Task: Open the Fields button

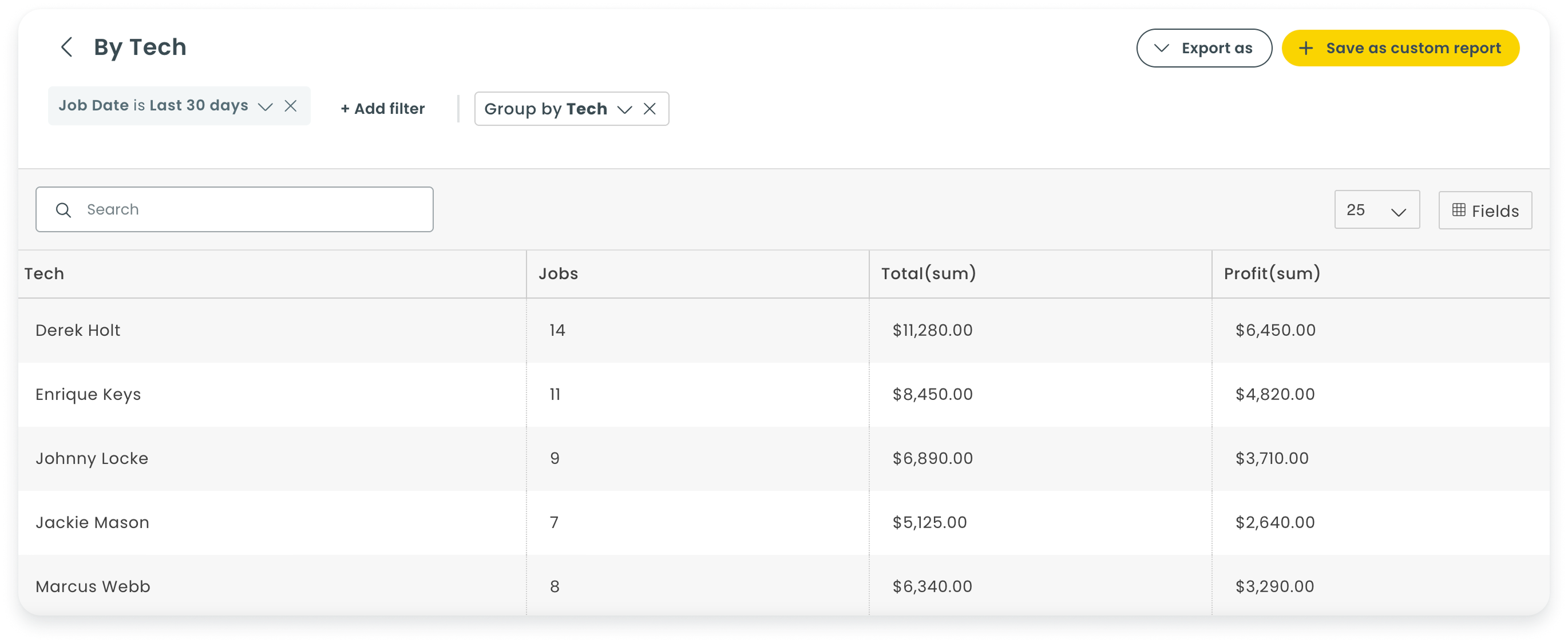Action: coord(1485,211)
